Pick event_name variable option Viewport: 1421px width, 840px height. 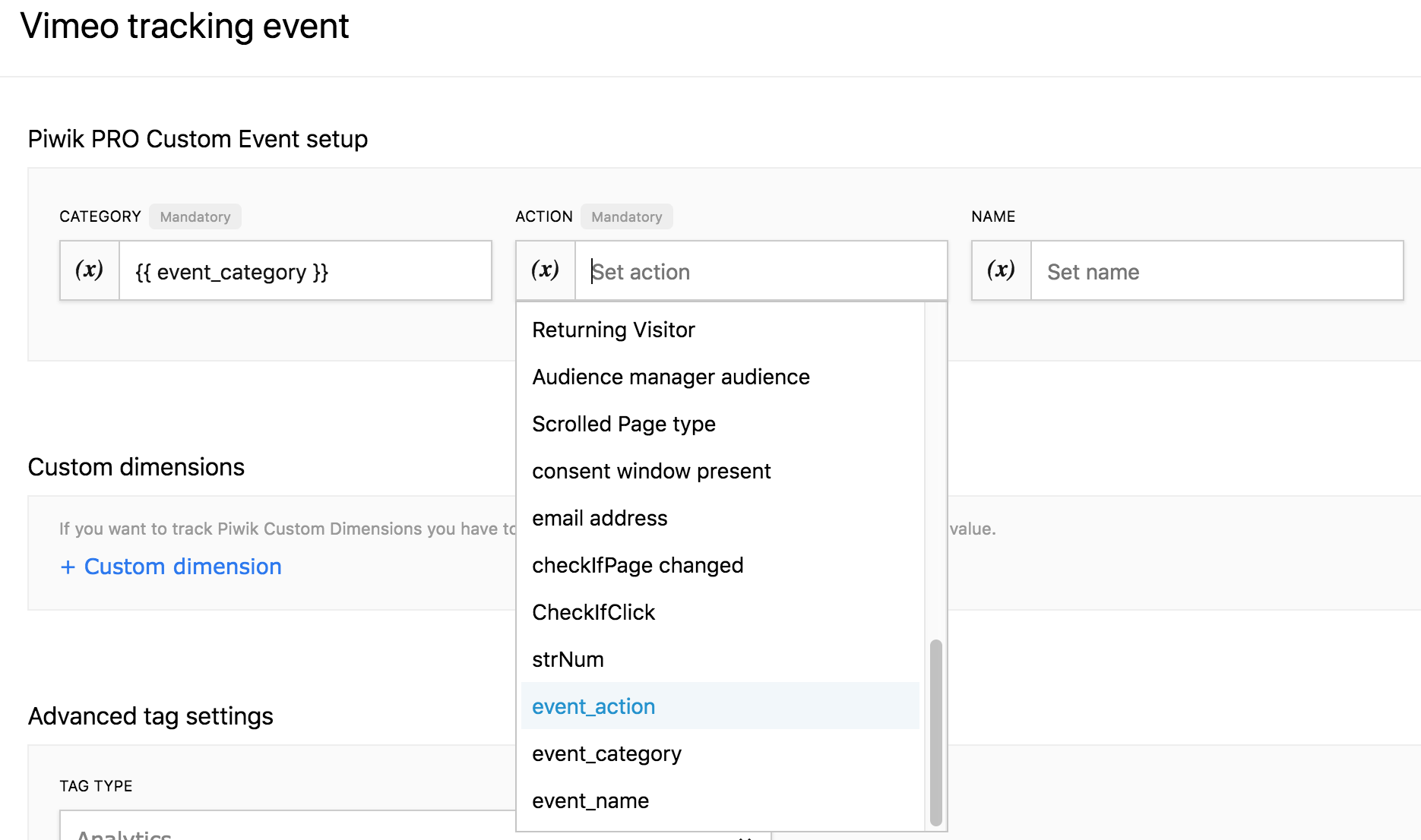coord(720,801)
